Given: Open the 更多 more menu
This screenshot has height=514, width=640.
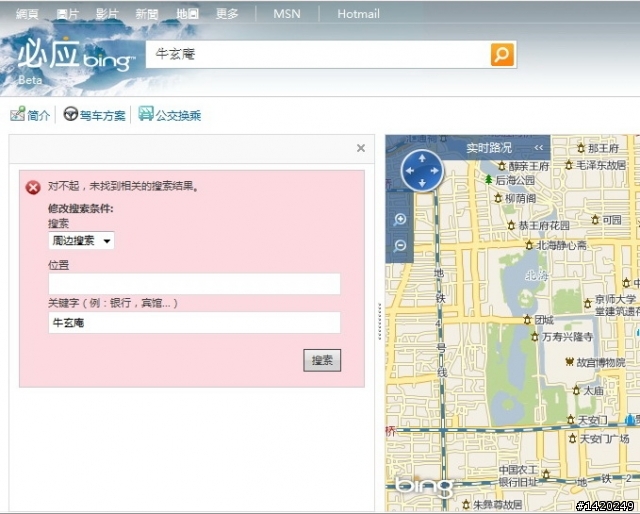Looking at the screenshot, I should [227, 14].
